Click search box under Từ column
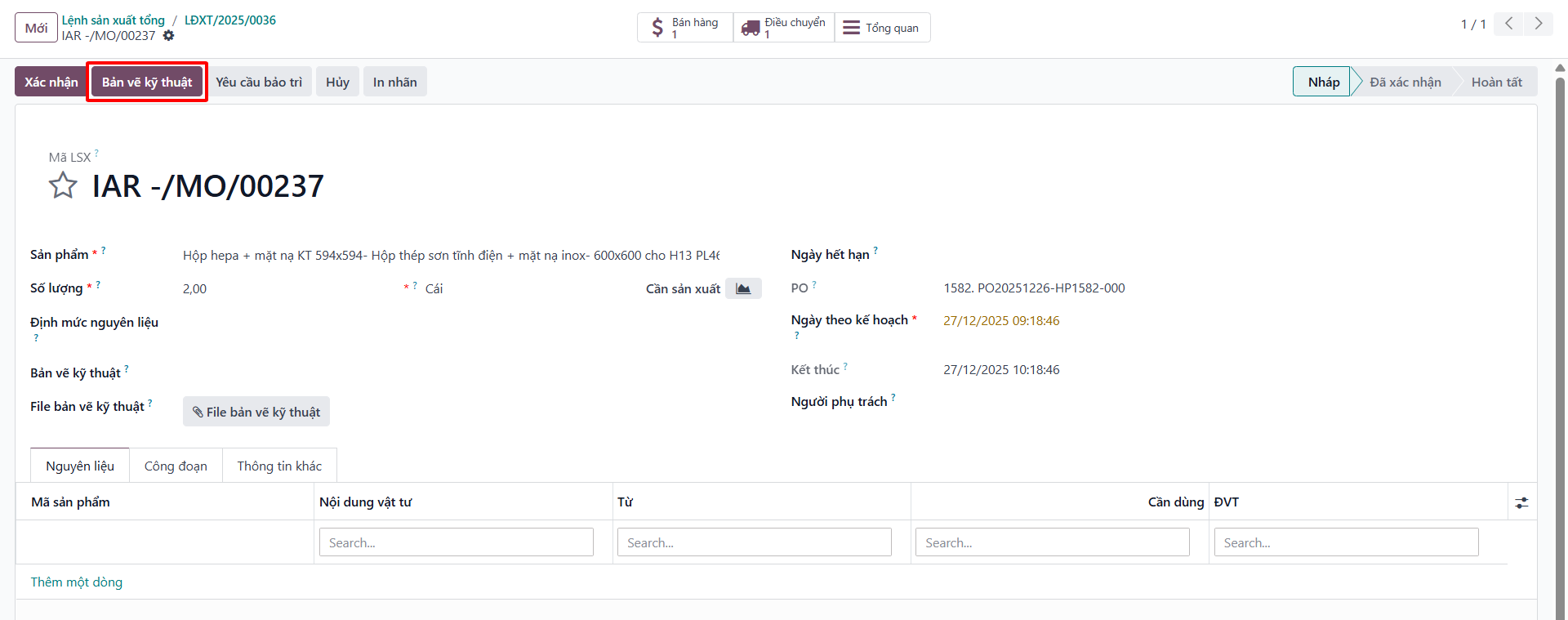1568x620 pixels. click(755, 542)
